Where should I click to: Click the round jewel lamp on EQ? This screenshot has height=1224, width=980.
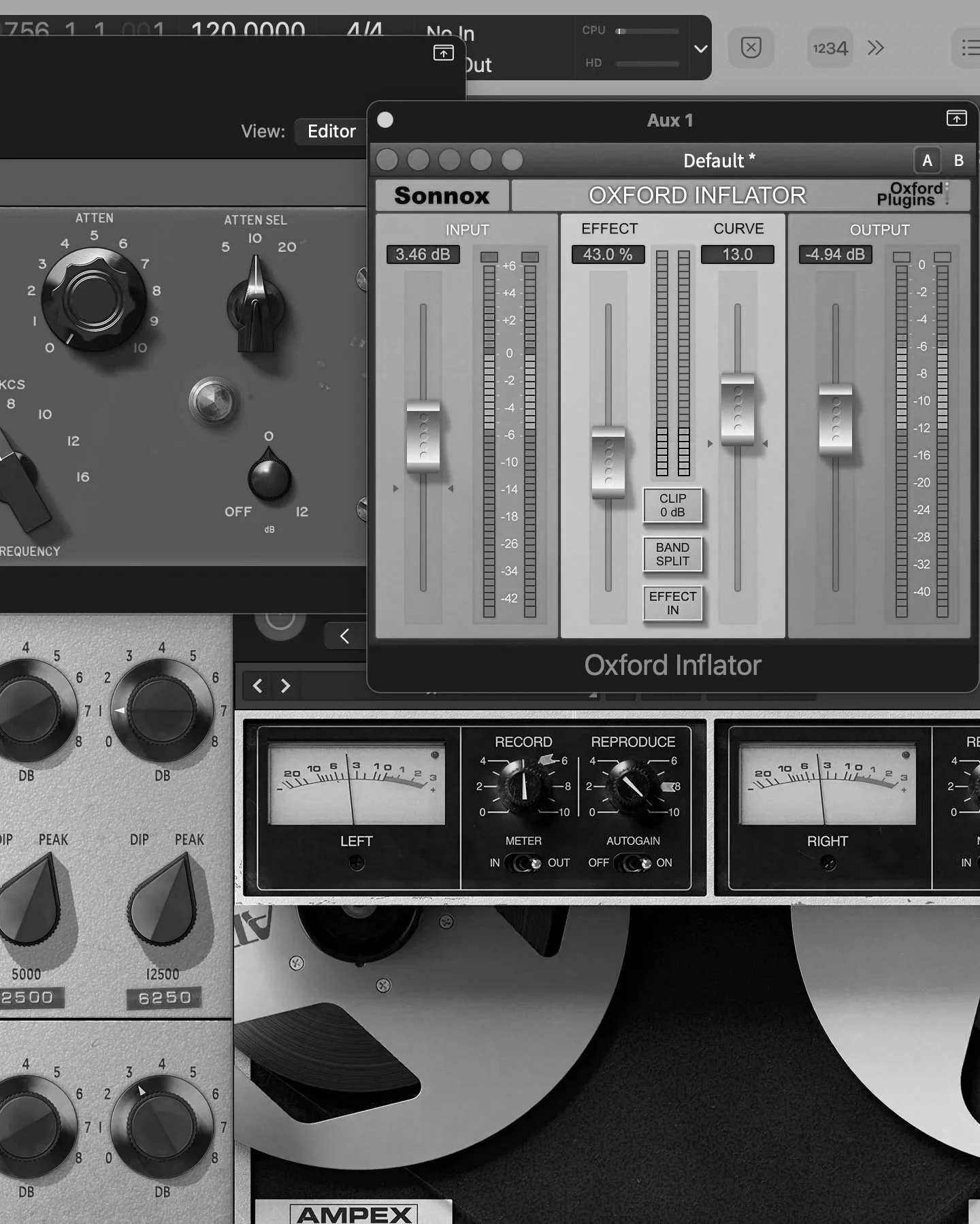(214, 401)
